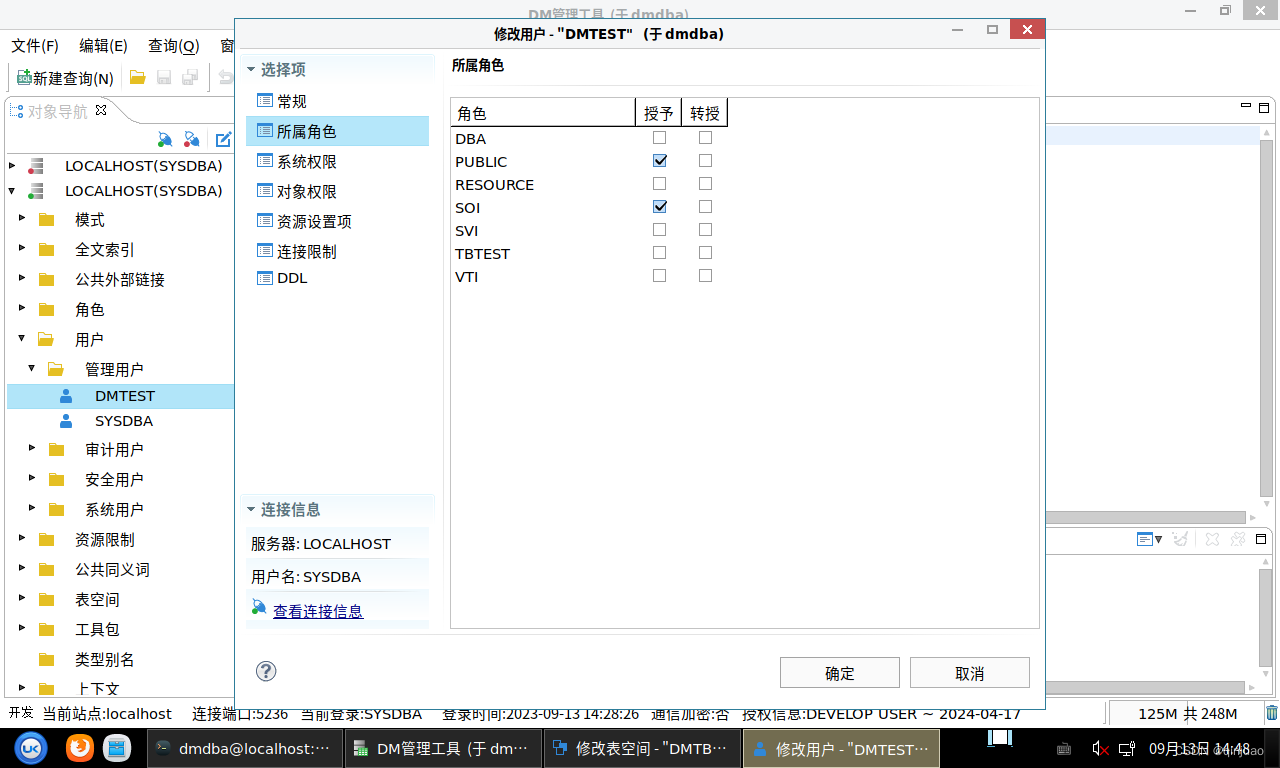The height and width of the screenshot is (768, 1280).
Task: Select 对象权限 in the options list
Action: (337, 191)
